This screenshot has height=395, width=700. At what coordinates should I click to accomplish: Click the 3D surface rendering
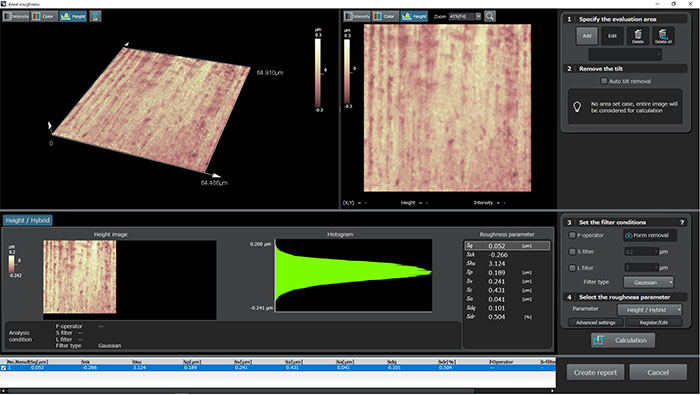click(x=151, y=109)
